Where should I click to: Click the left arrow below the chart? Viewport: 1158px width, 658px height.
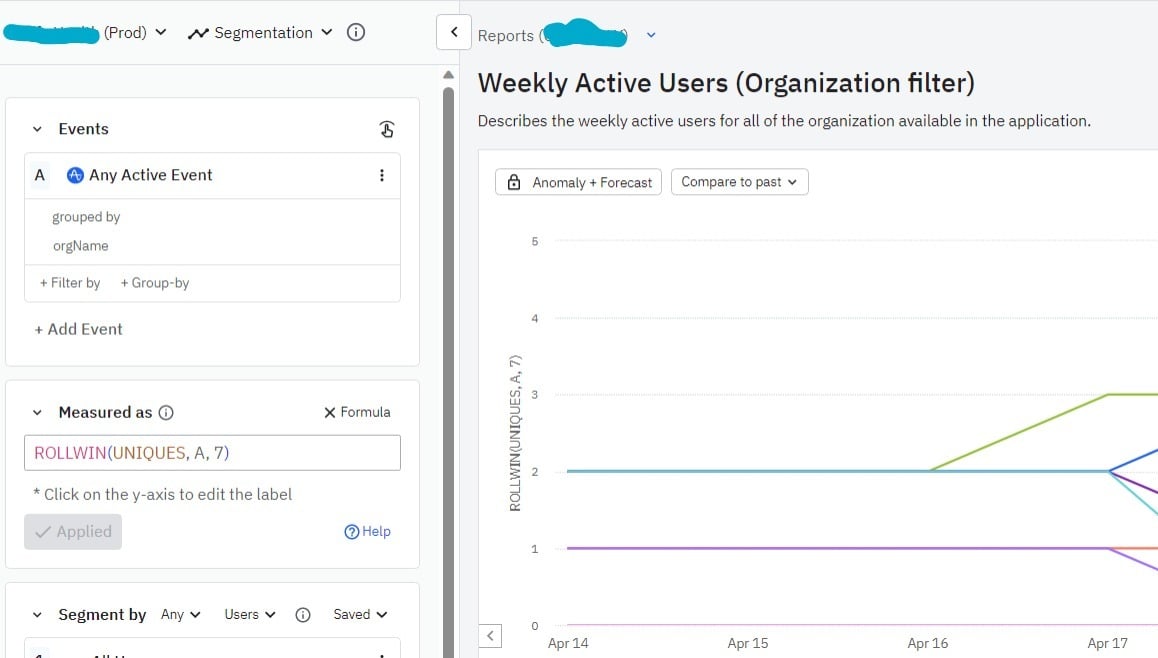click(490, 635)
